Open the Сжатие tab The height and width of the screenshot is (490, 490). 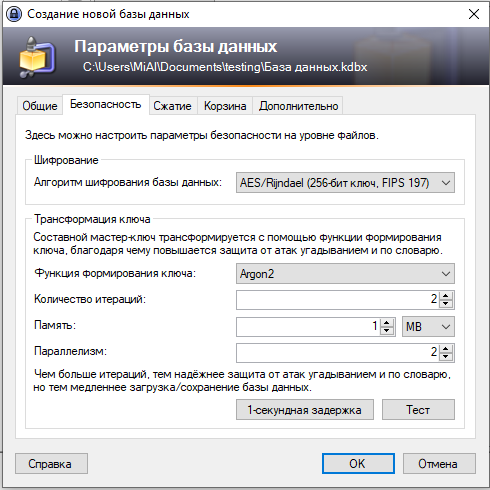coord(172,106)
